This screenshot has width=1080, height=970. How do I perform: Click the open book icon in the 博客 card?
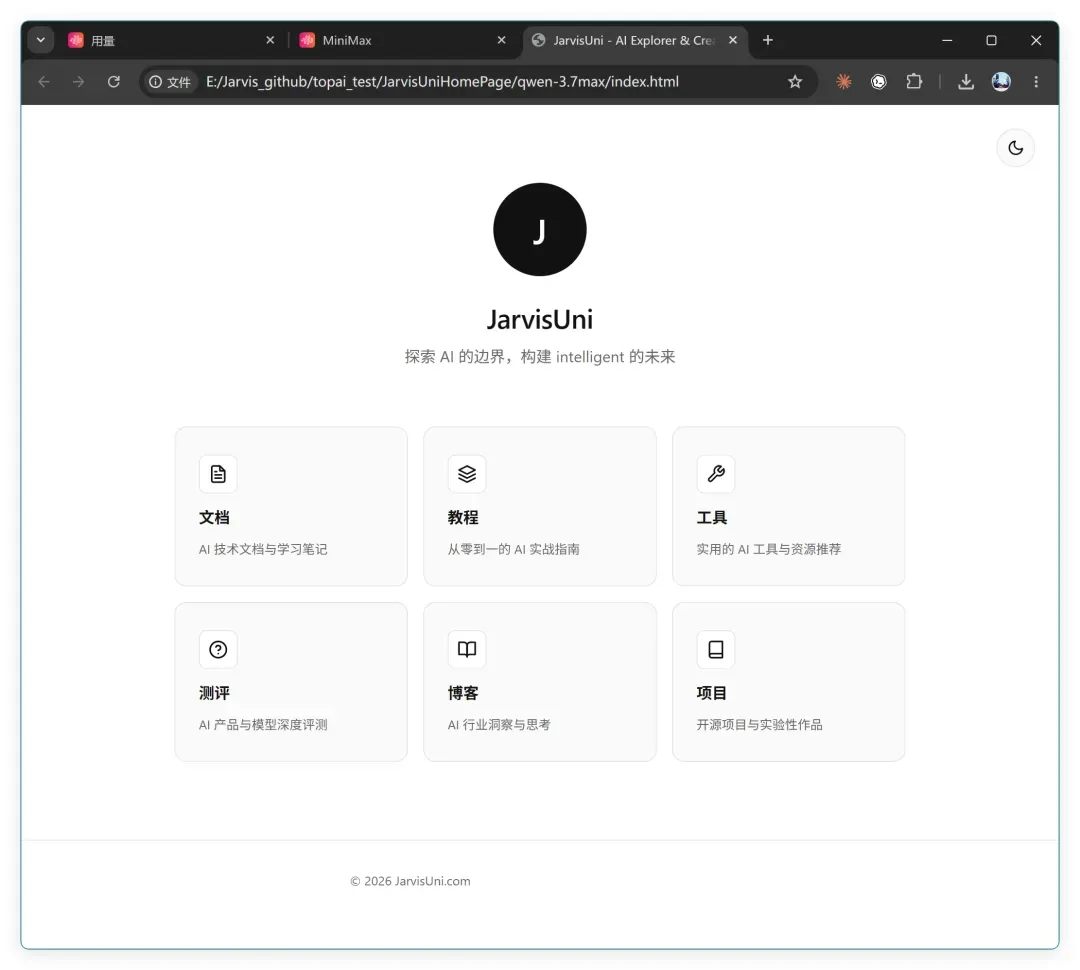point(467,650)
